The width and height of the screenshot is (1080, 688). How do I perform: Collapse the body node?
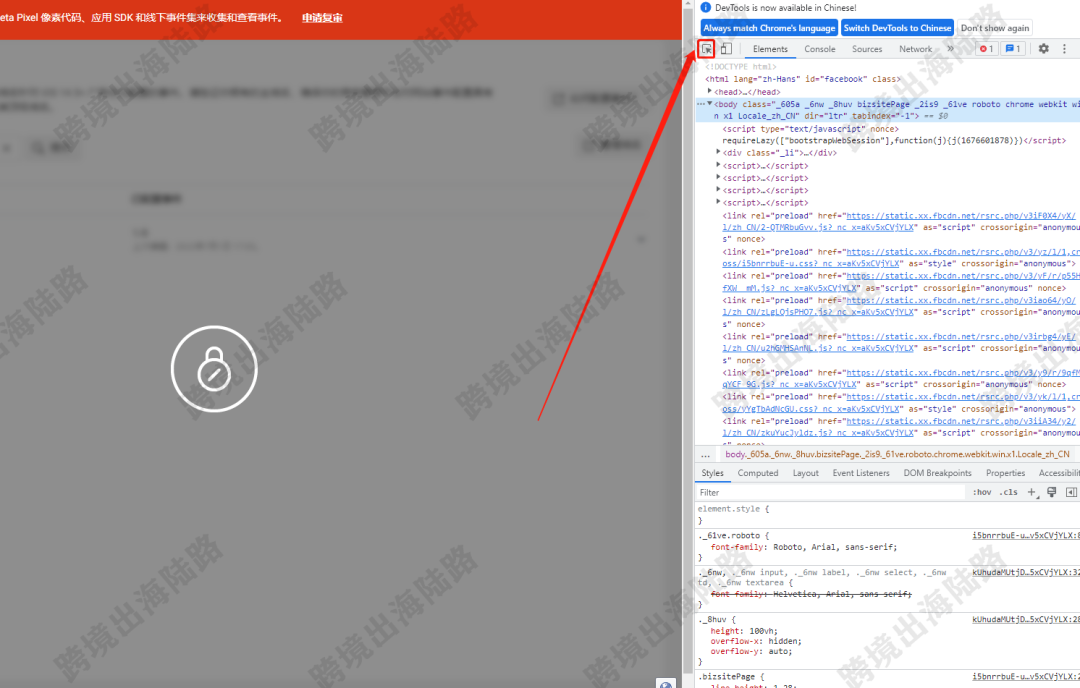pos(710,103)
